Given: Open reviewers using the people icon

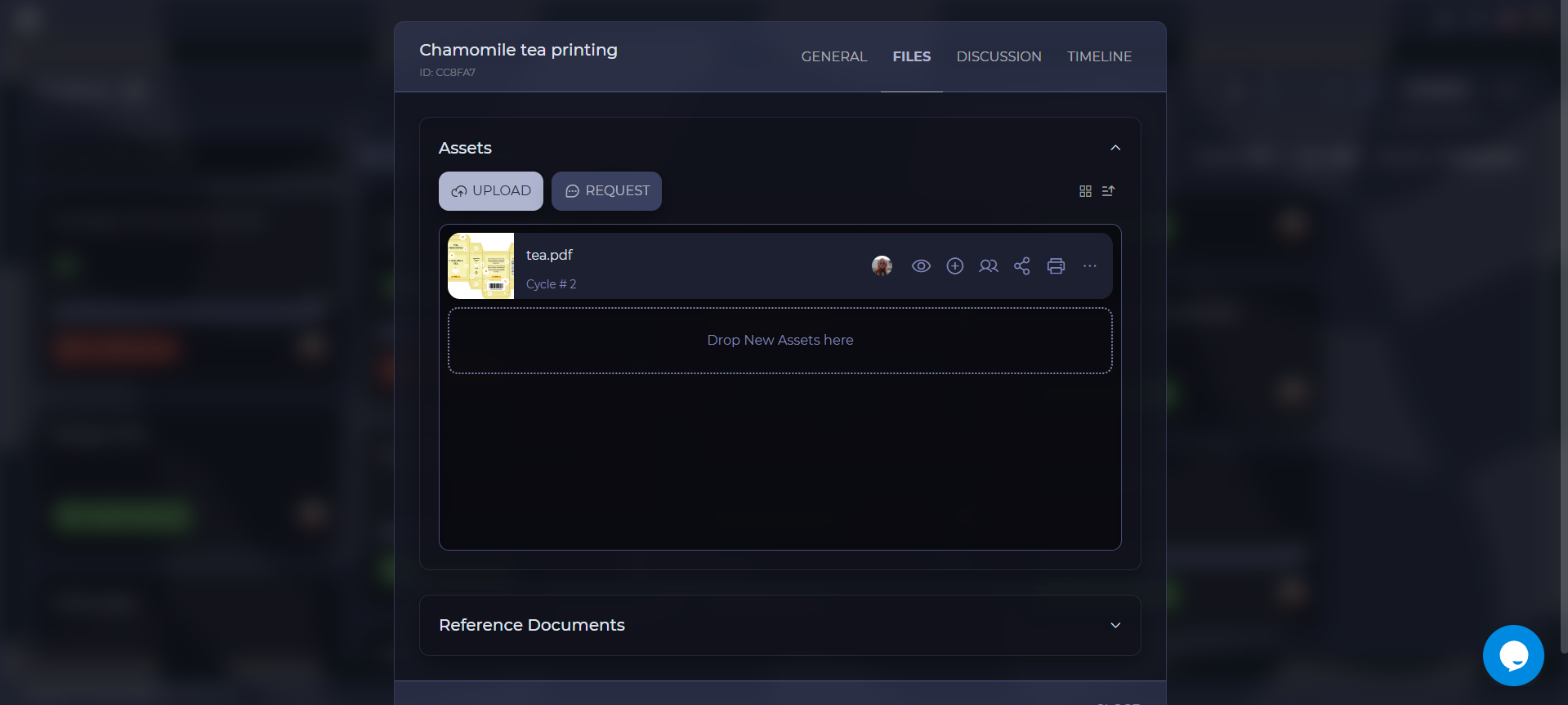Looking at the screenshot, I should tap(988, 266).
